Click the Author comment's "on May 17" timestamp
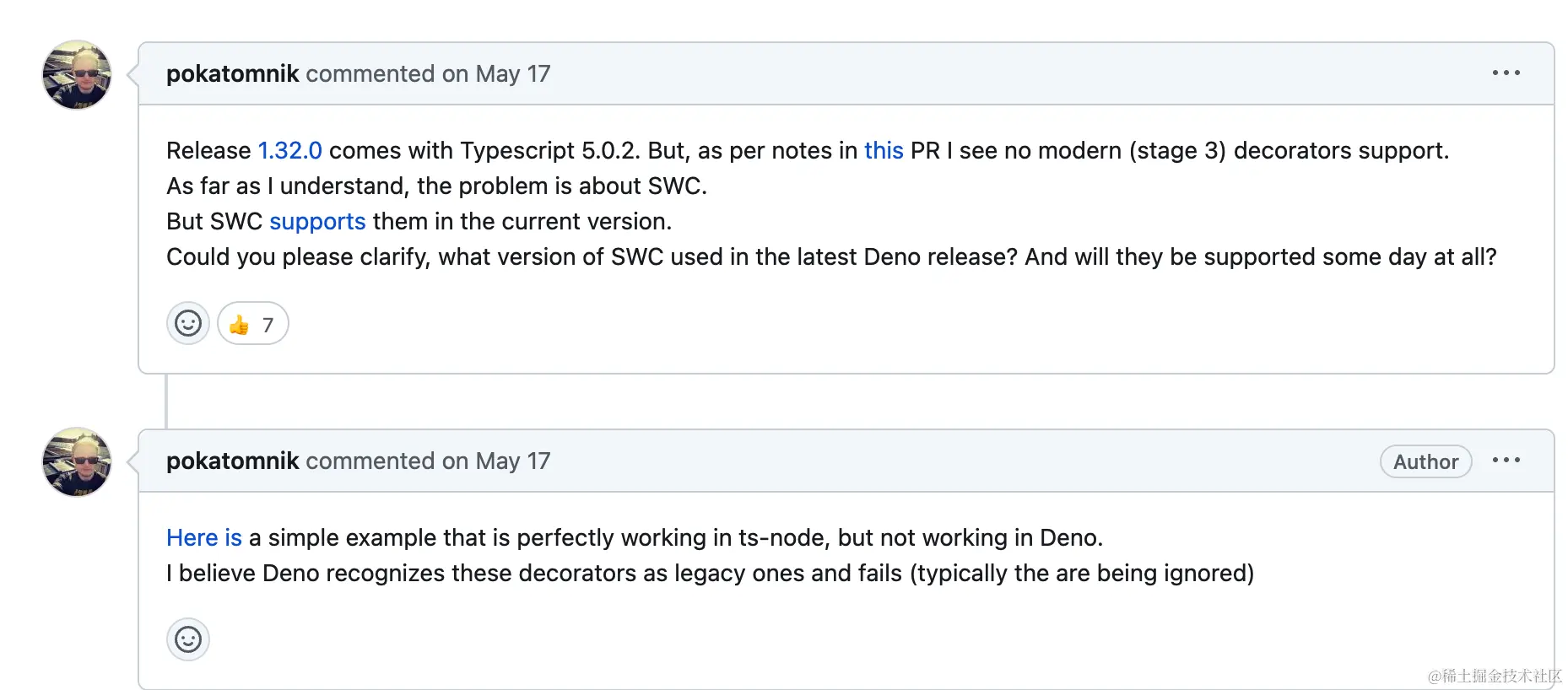The height and width of the screenshot is (690, 1568). coord(496,461)
